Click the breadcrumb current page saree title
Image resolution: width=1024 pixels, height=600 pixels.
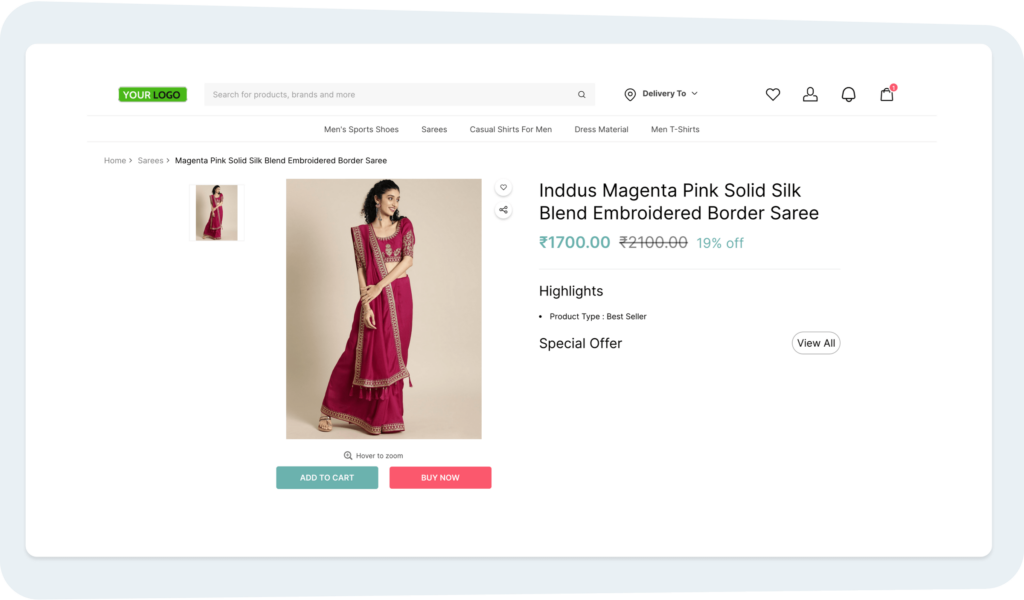point(281,161)
